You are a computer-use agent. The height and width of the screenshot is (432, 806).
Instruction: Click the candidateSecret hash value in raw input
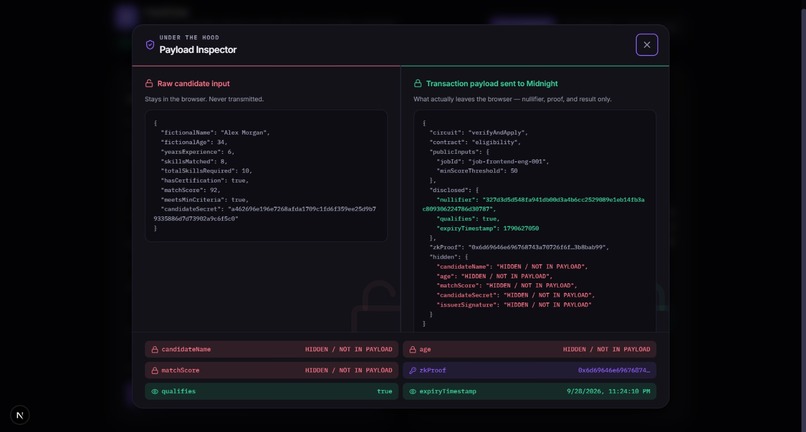click(265, 214)
